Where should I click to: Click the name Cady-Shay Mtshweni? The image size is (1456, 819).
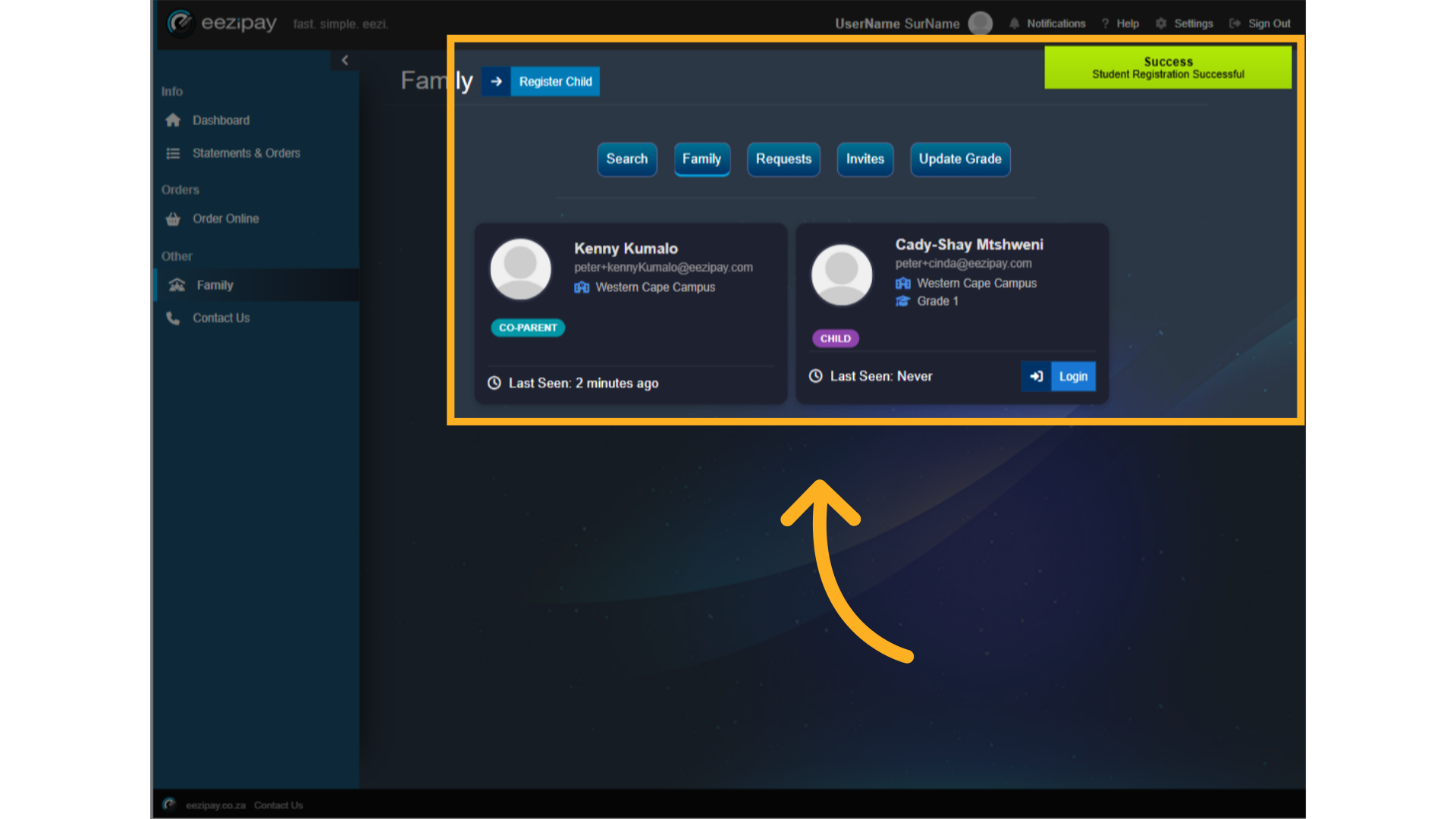point(969,245)
